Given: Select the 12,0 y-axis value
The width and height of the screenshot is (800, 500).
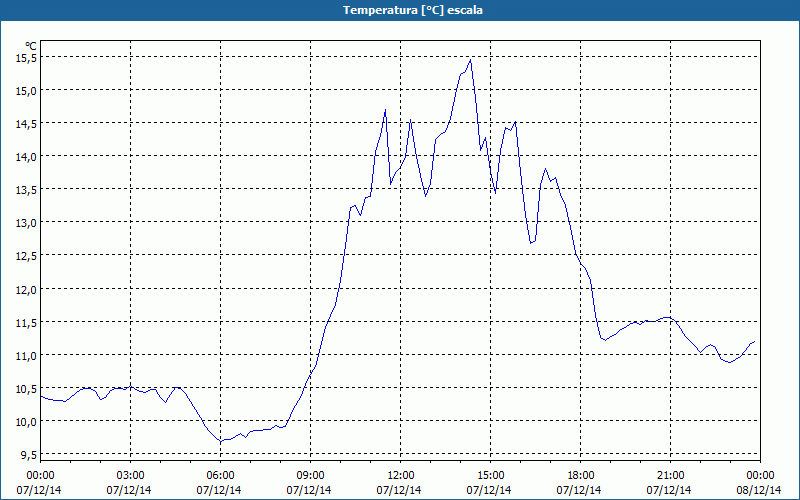Looking at the screenshot, I should (27, 290).
